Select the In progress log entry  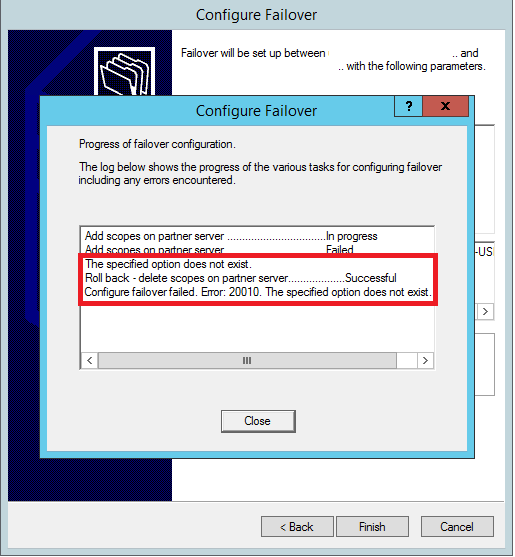pos(231,236)
